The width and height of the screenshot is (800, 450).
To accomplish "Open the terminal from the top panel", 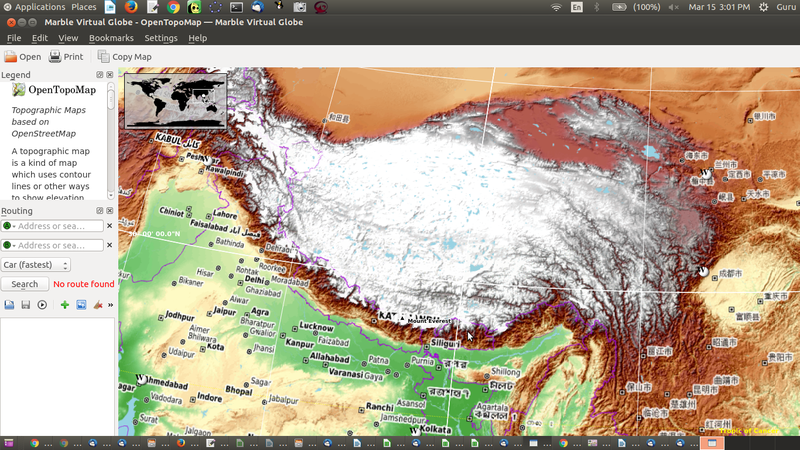I will 236,7.
